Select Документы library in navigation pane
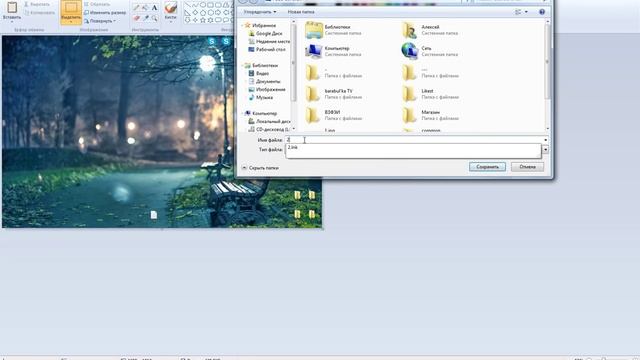Viewport: 640px width, 360px height. pyautogui.click(x=264, y=82)
